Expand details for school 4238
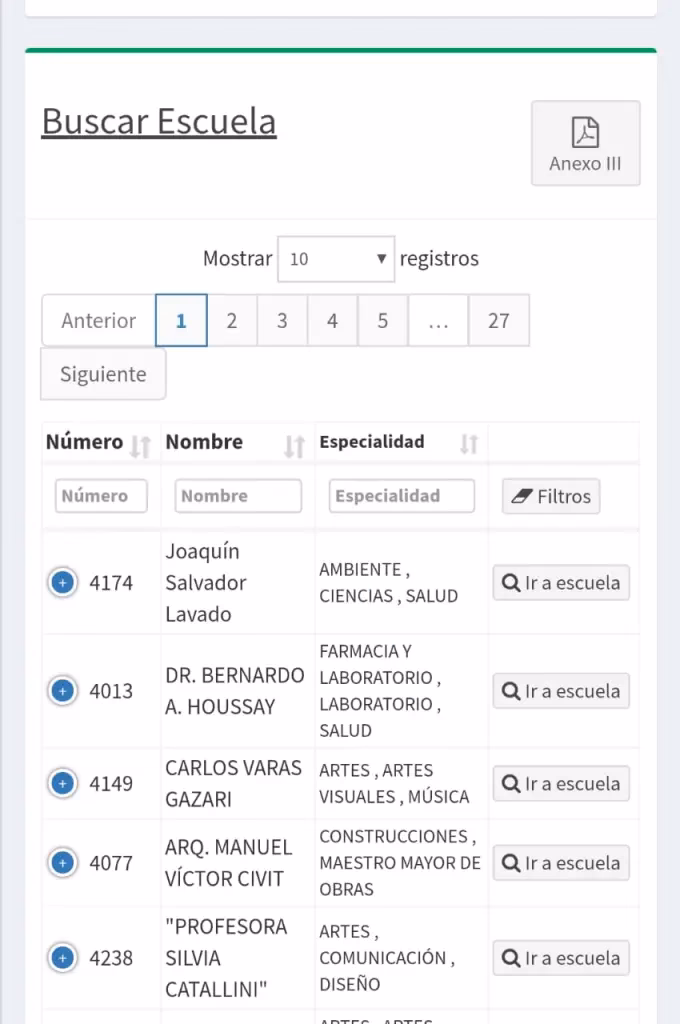The width and height of the screenshot is (680, 1024). pyautogui.click(x=62, y=957)
